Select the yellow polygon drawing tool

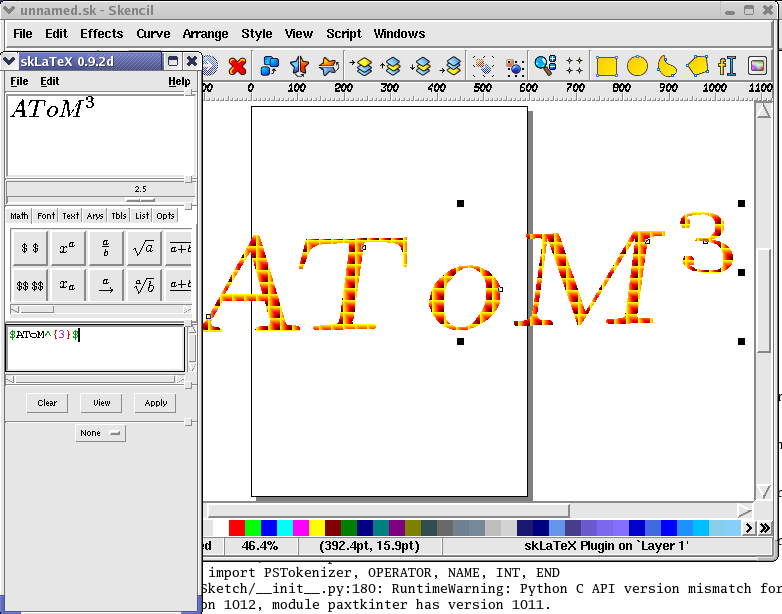click(697, 66)
